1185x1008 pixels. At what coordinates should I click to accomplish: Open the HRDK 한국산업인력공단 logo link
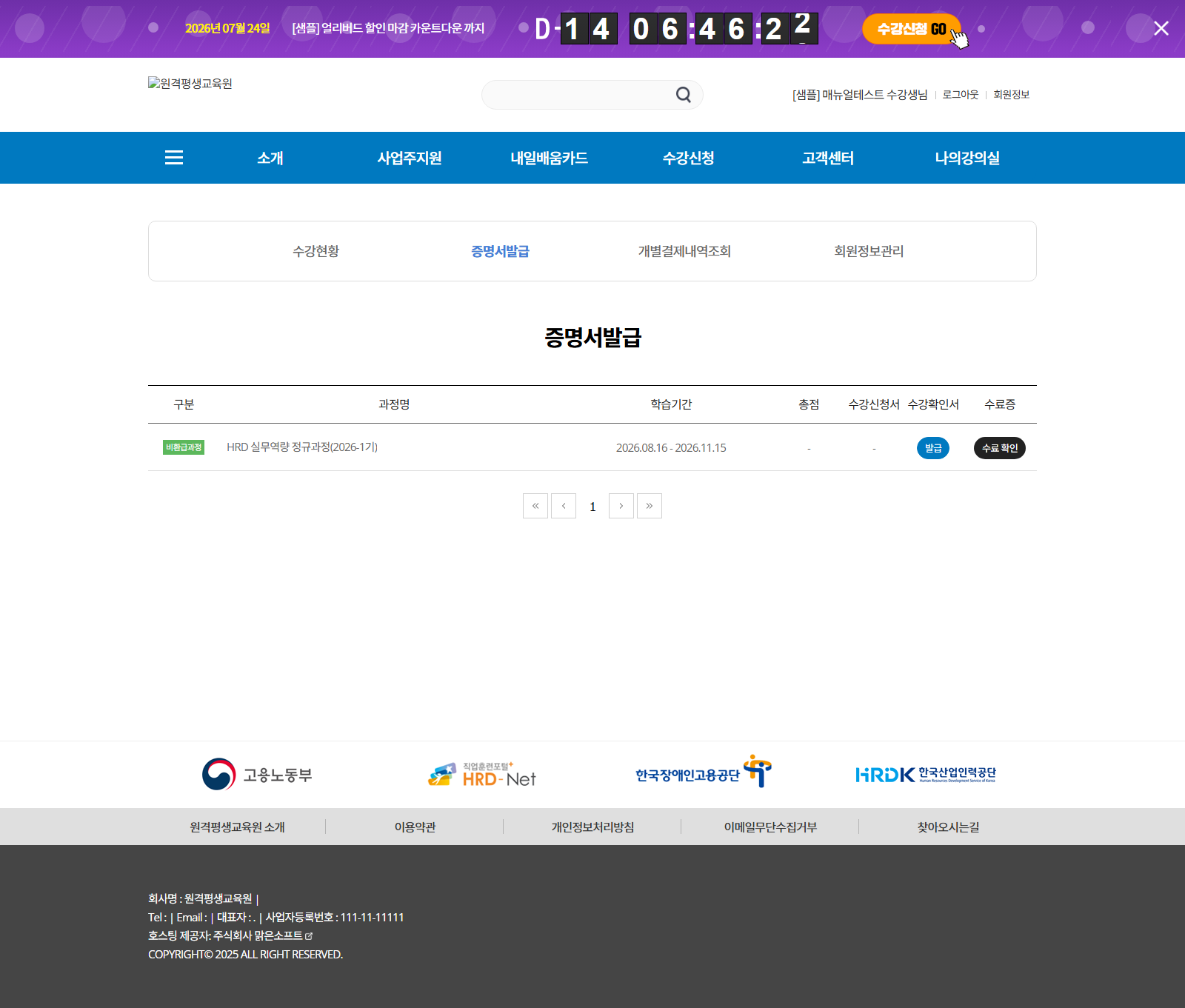tap(926, 775)
